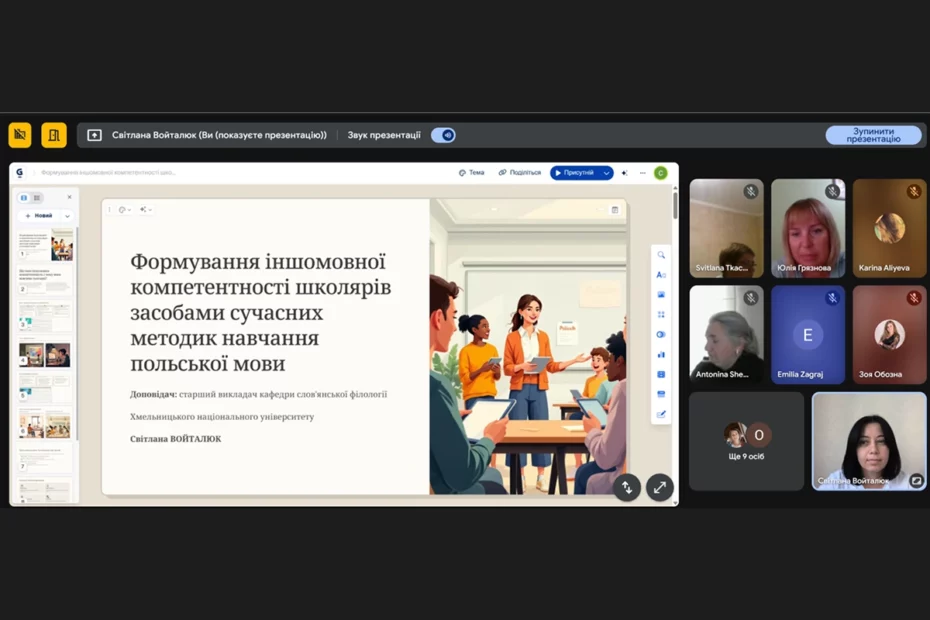This screenshot has height=620, width=930.
Task: Expand the arrow beside 'Присутній' button
Action: [606, 173]
